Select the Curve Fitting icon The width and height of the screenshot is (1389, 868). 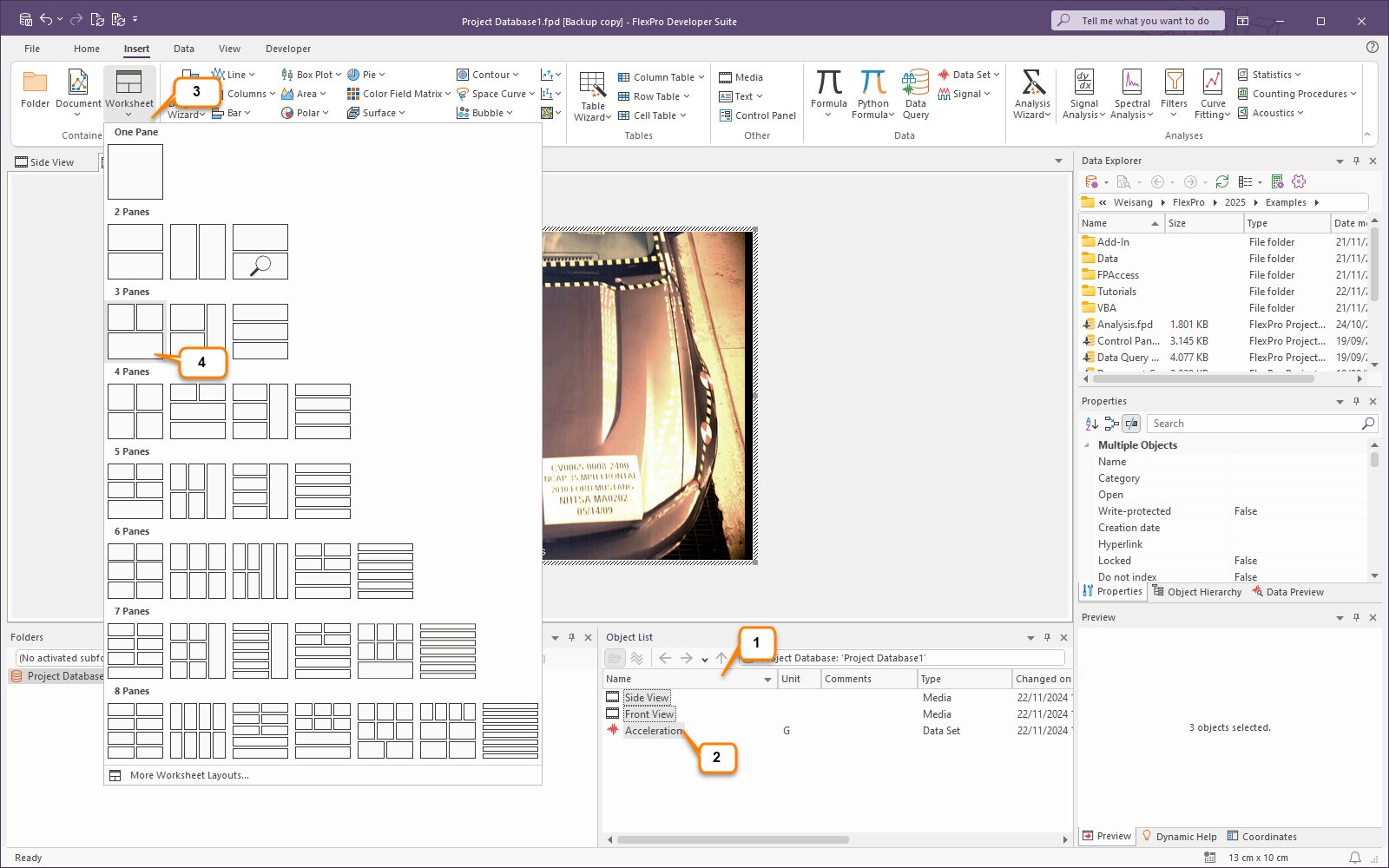coord(1212,83)
